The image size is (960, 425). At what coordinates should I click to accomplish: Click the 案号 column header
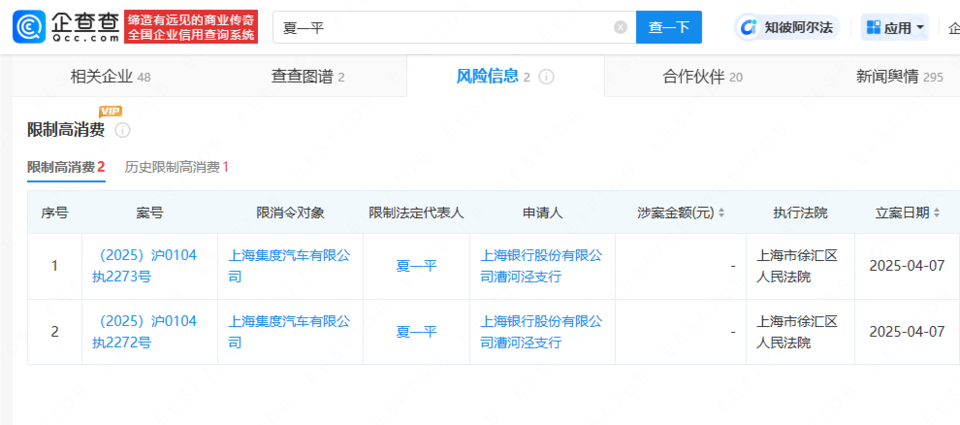[149, 213]
